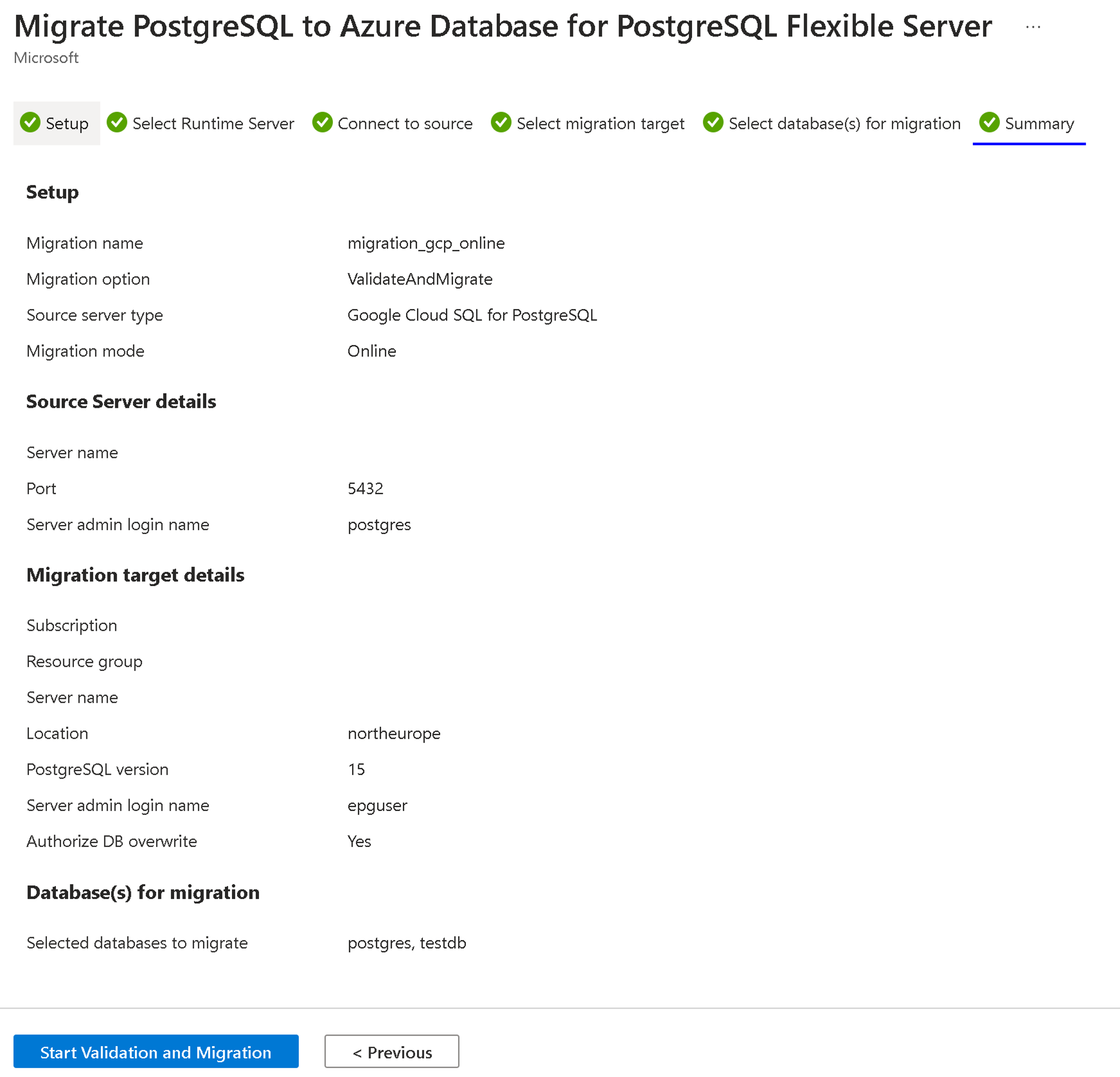Click the Server admin login name field
The width and height of the screenshot is (1120, 1077).
(x=117, y=524)
